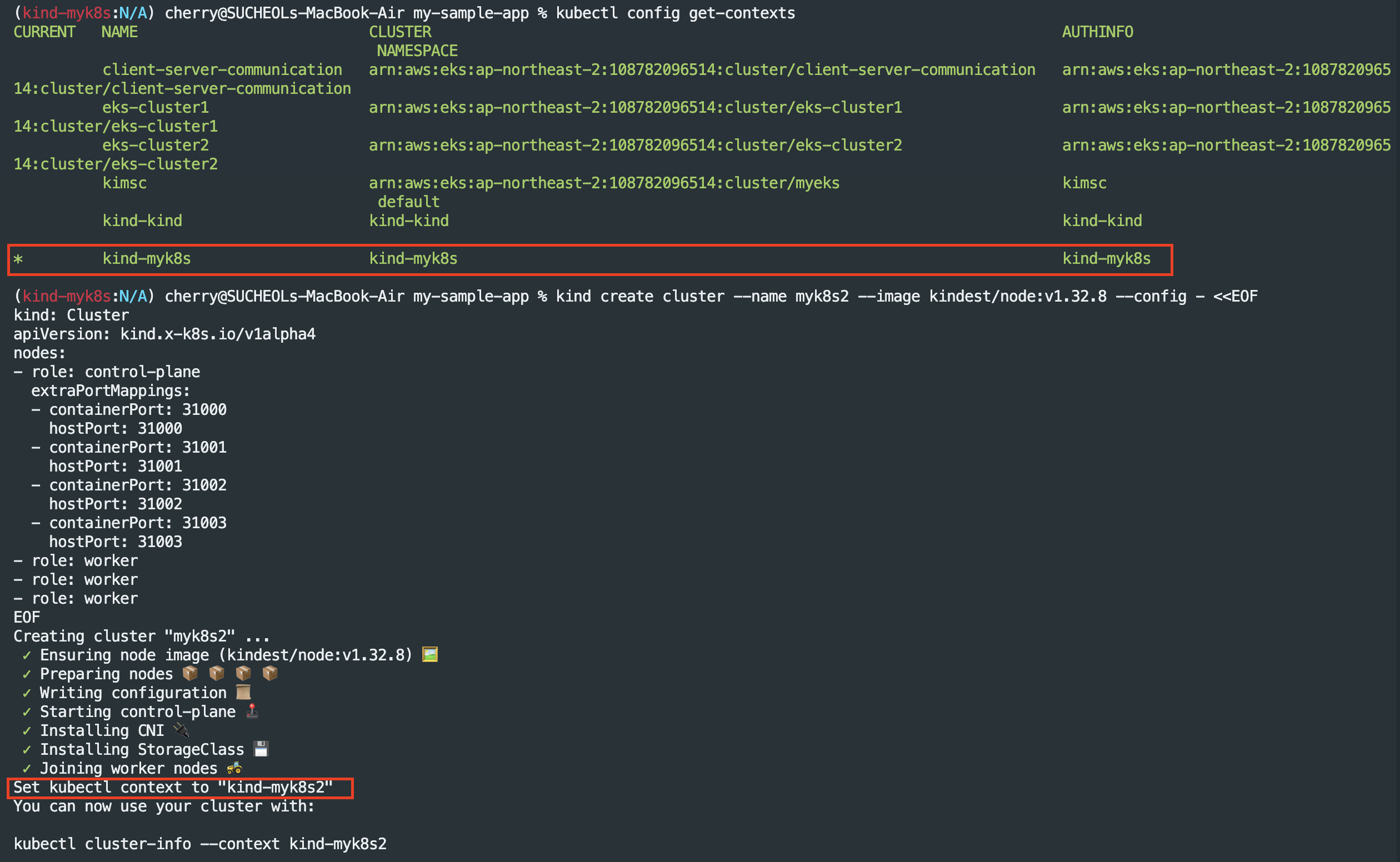Click the first package box emoji

coord(190,673)
